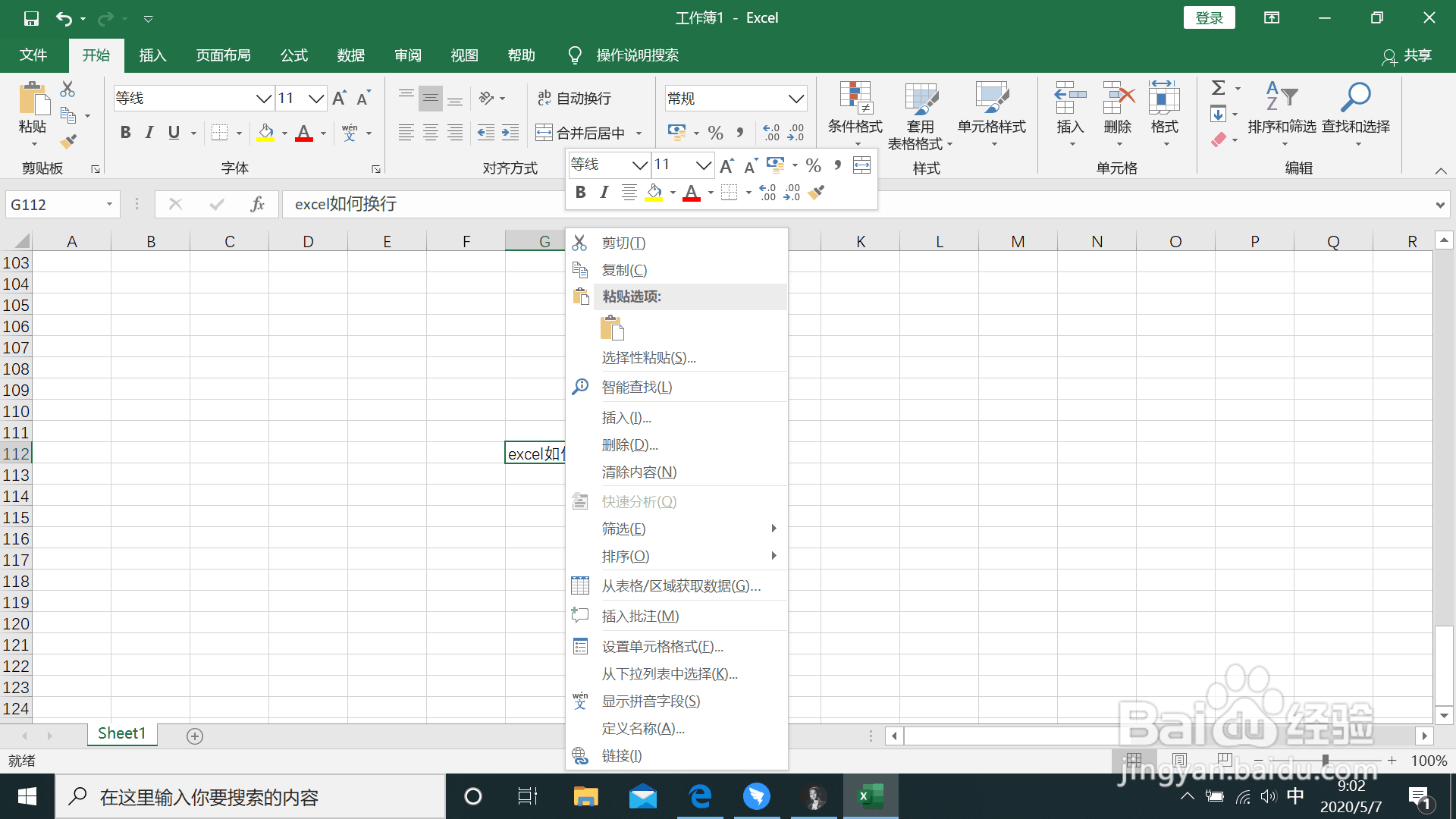This screenshot has height=819, width=1456.
Task: Open Merge & Center dropdown arrow
Action: [x=639, y=133]
